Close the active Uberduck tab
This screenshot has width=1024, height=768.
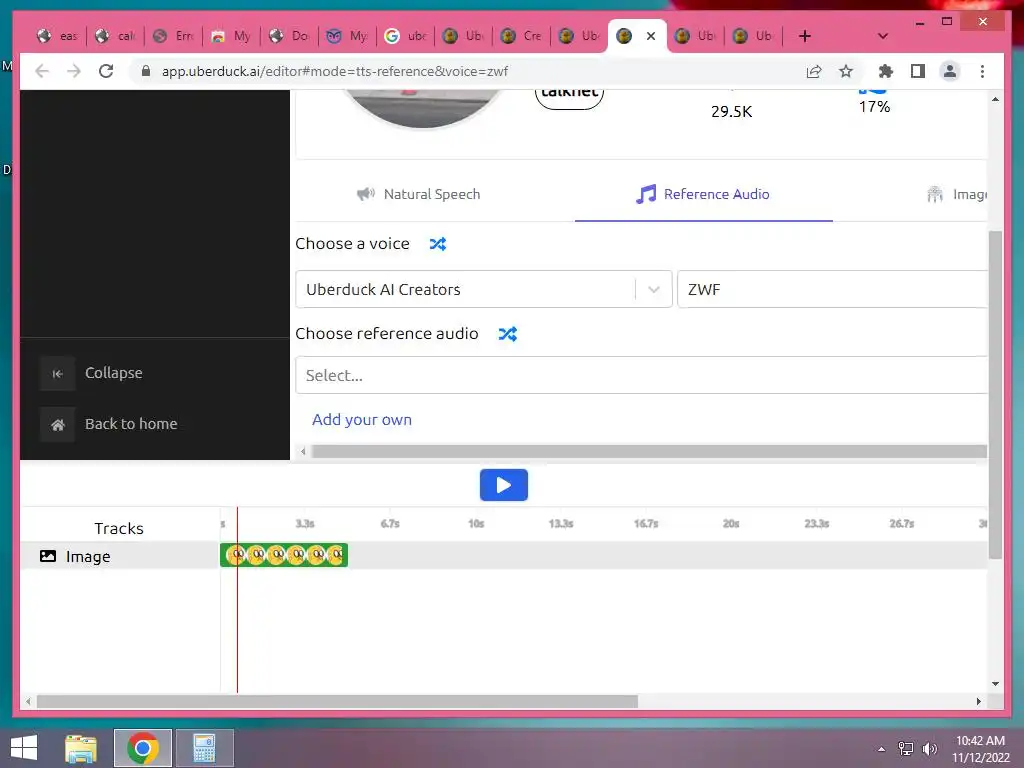tap(650, 37)
